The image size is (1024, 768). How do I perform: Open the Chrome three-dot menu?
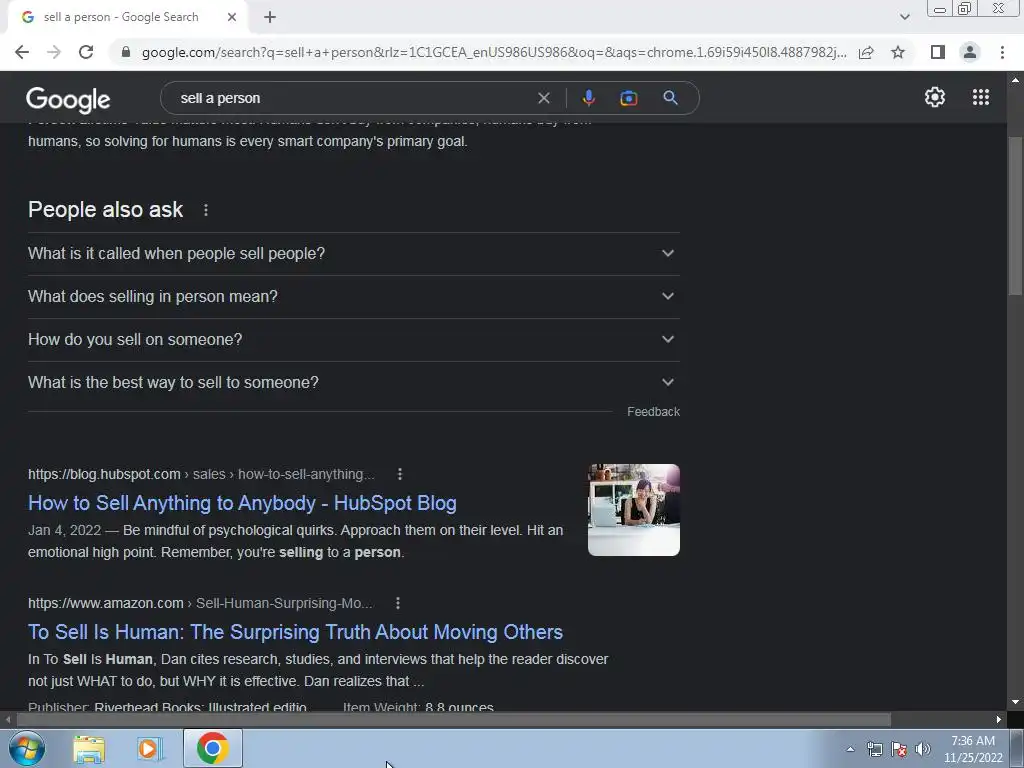pyautogui.click(x=1002, y=52)
